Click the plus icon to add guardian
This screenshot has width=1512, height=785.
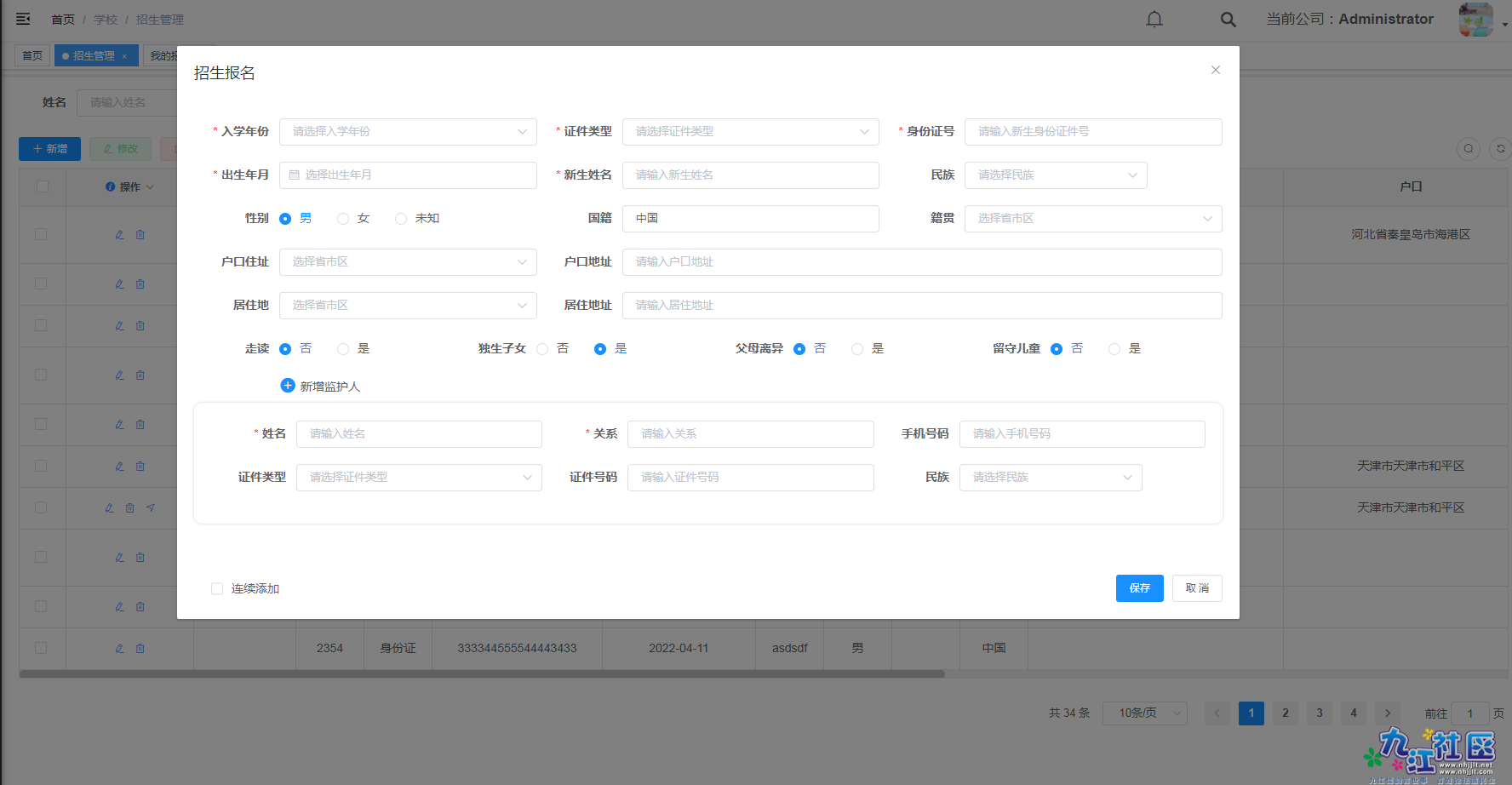[x=288, y=386]
